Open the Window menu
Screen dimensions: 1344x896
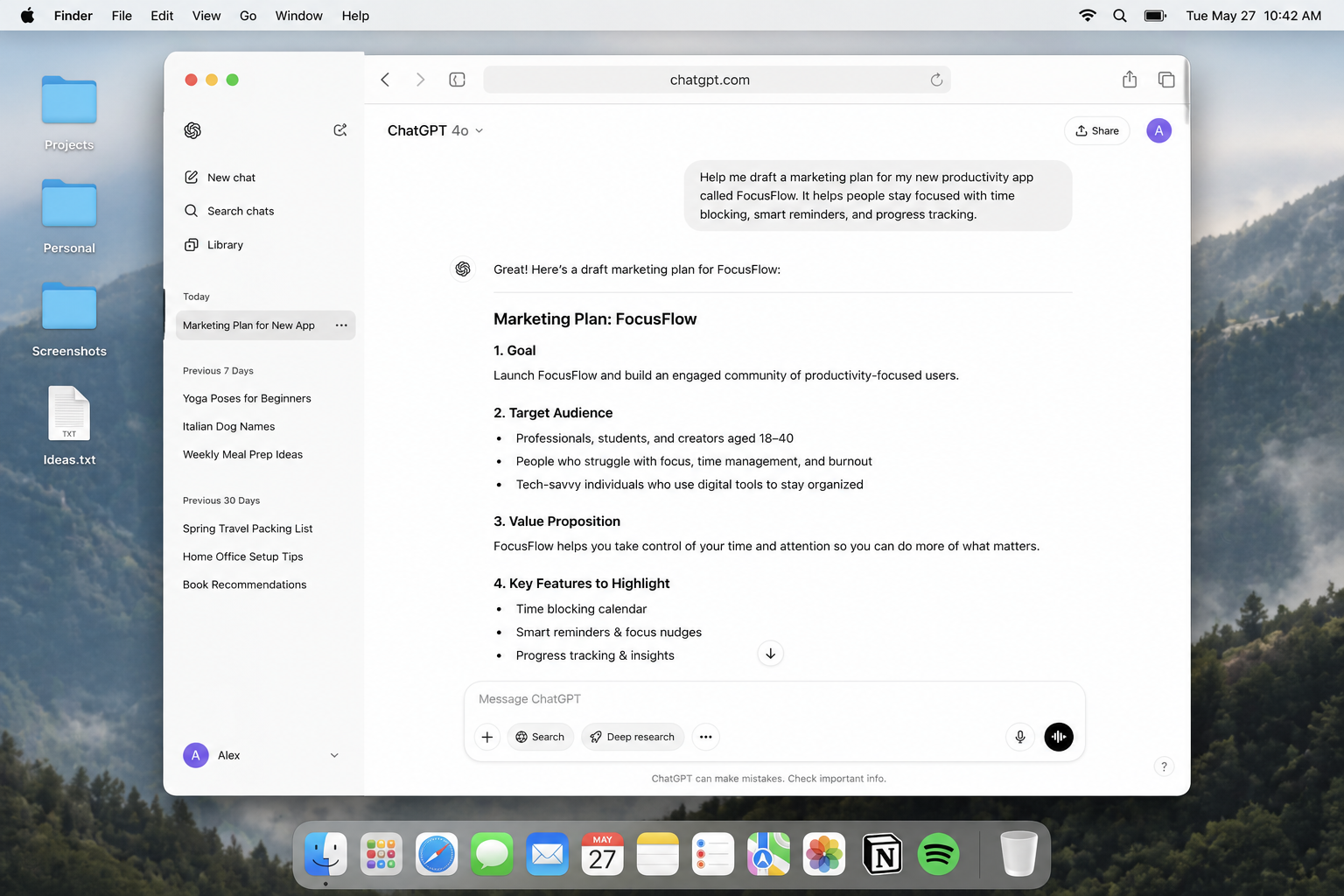point(299,16)
